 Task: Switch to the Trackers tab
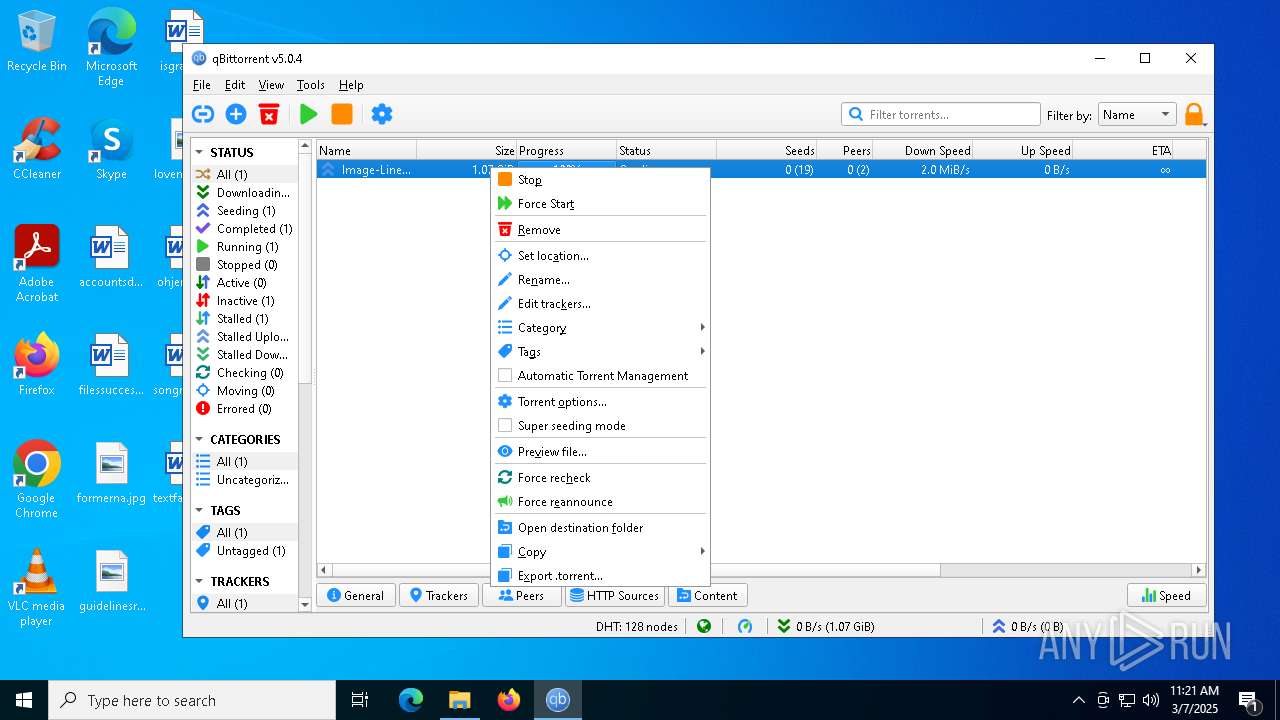pos(439,595)
